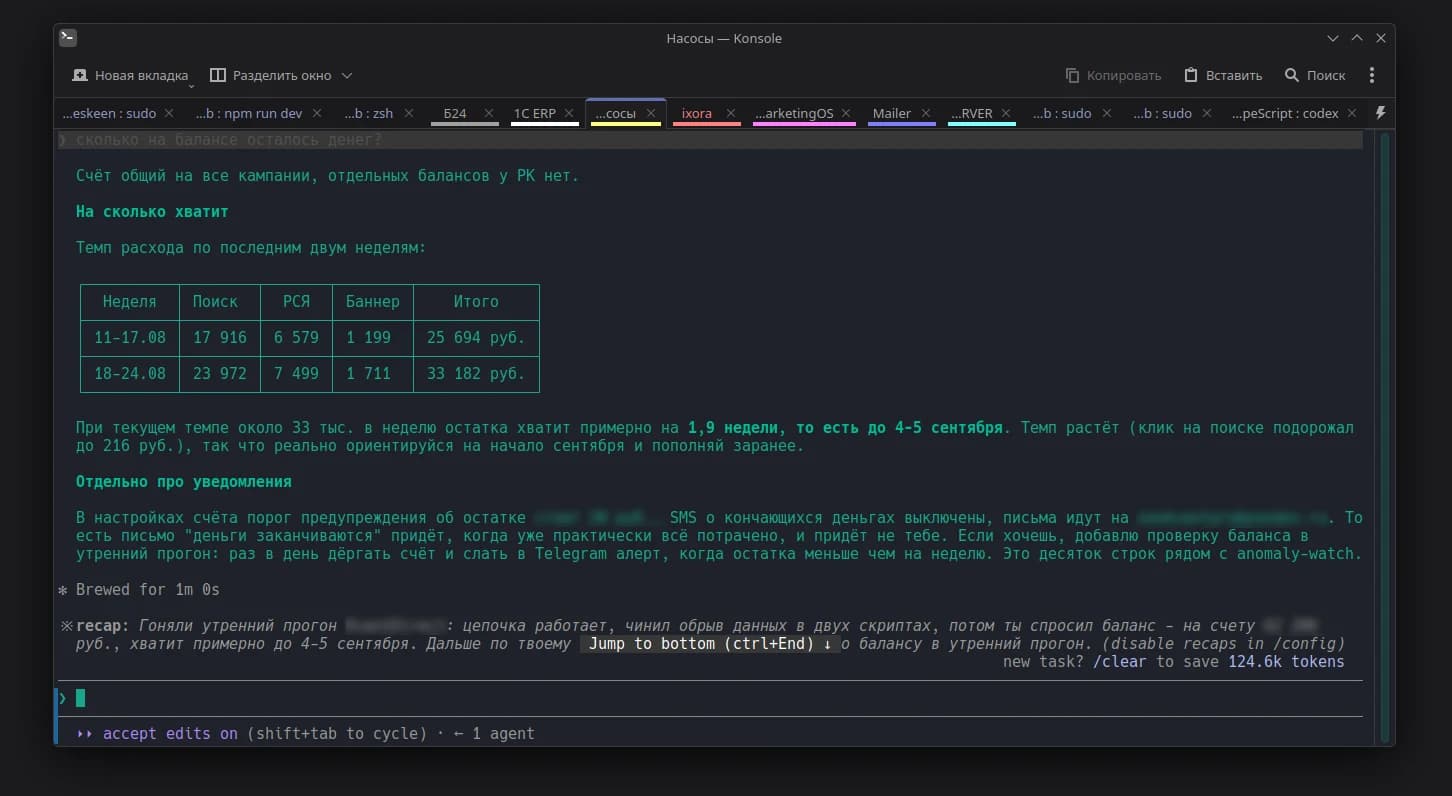This screenshot has height=796, width=1452.
Task: Click the "Отдельно про уведомления" heading
Action: point(184,481)
